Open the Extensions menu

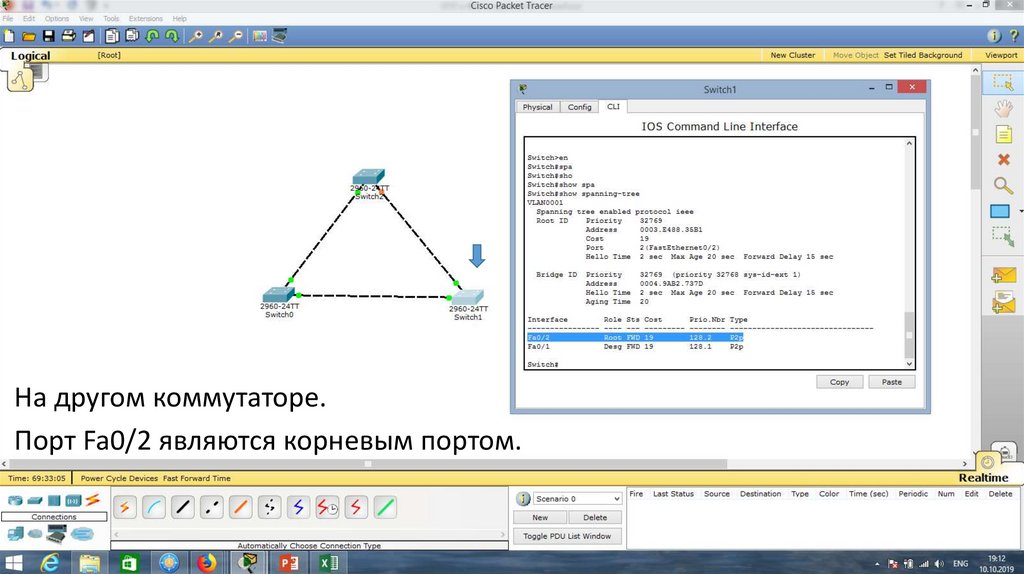click(146, 19)
